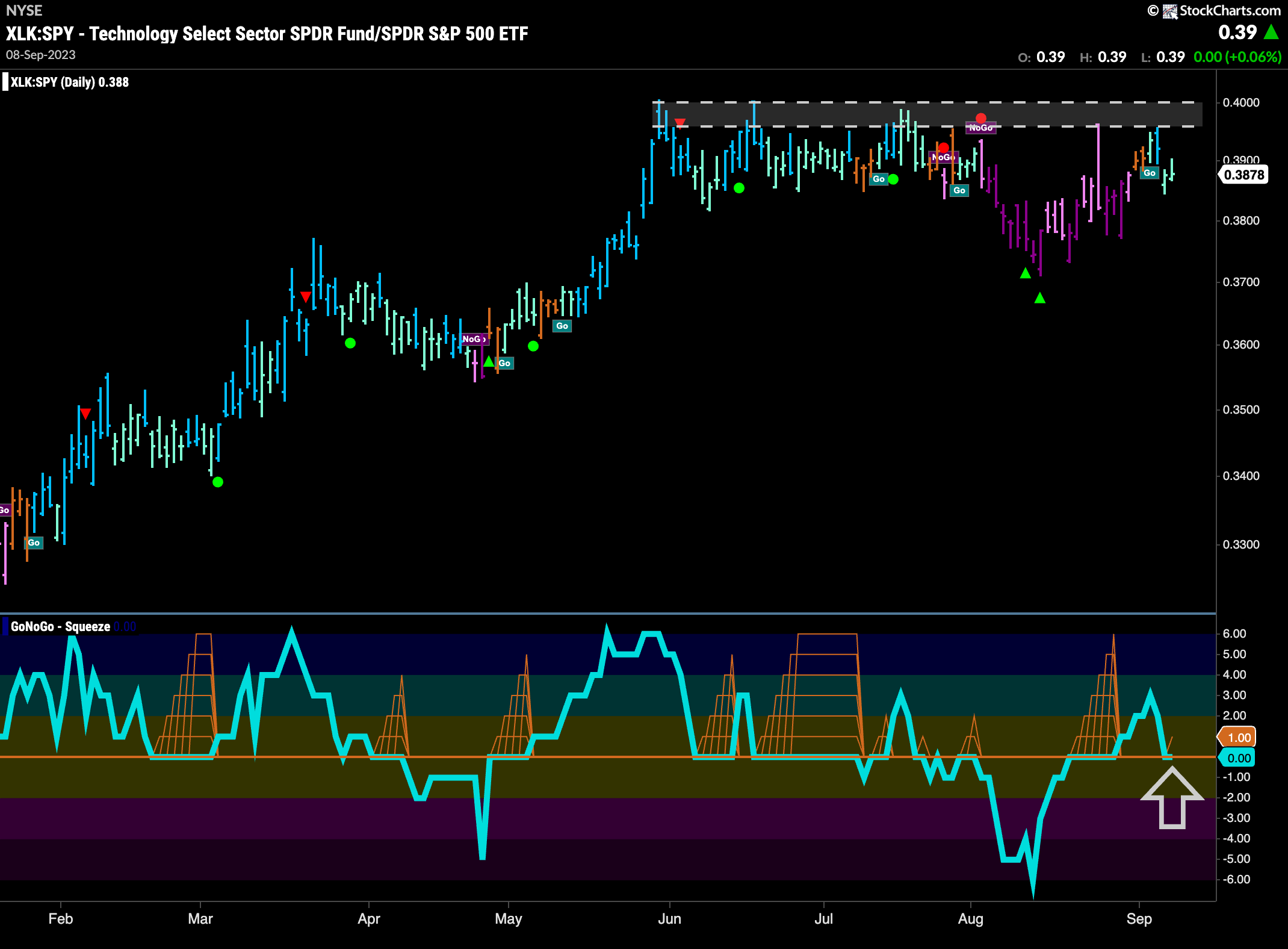Click the Jul time axis label

pyautogui.click(x=824, y=919)
